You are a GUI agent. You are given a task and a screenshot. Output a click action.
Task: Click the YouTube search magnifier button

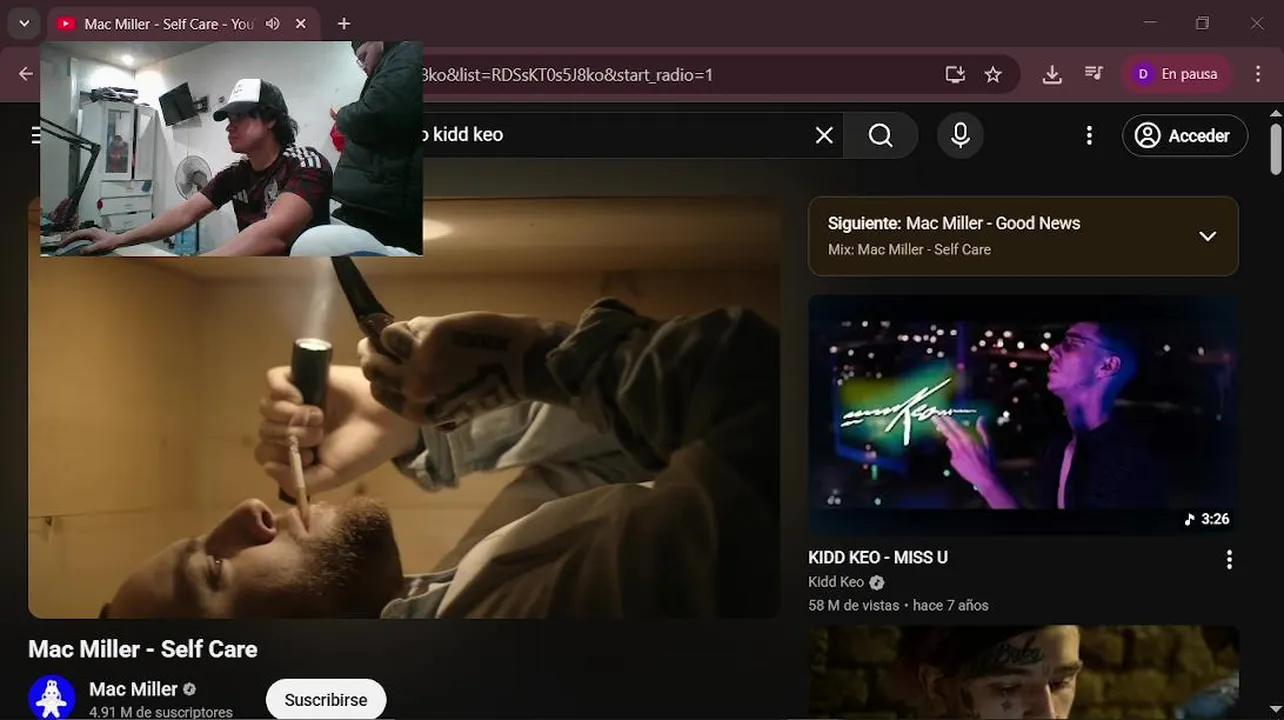point(880,135)
